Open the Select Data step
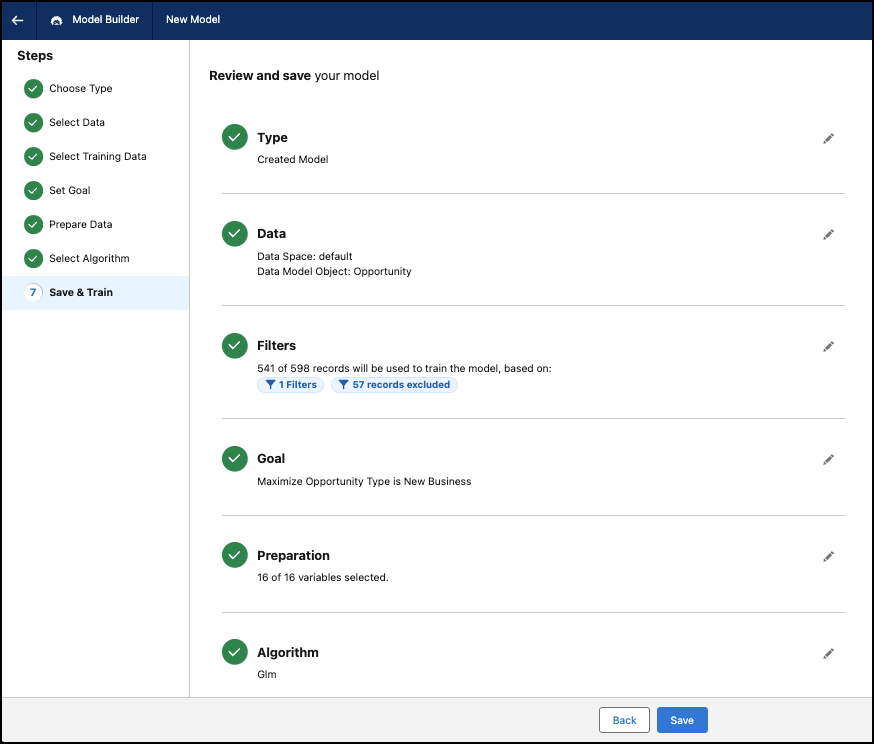Image resolution: width=874 pixels, height=744 pixels. (x=76, y=123)
